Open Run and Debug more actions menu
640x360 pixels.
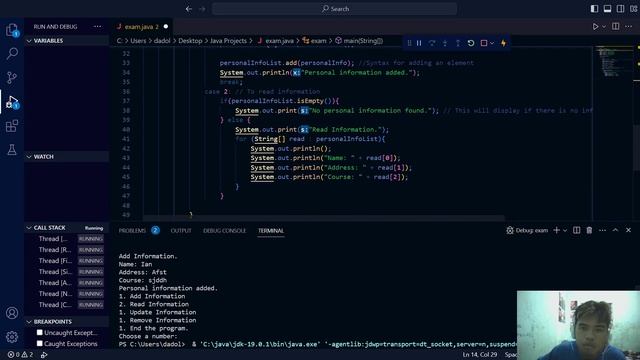[x=97, y=27]
